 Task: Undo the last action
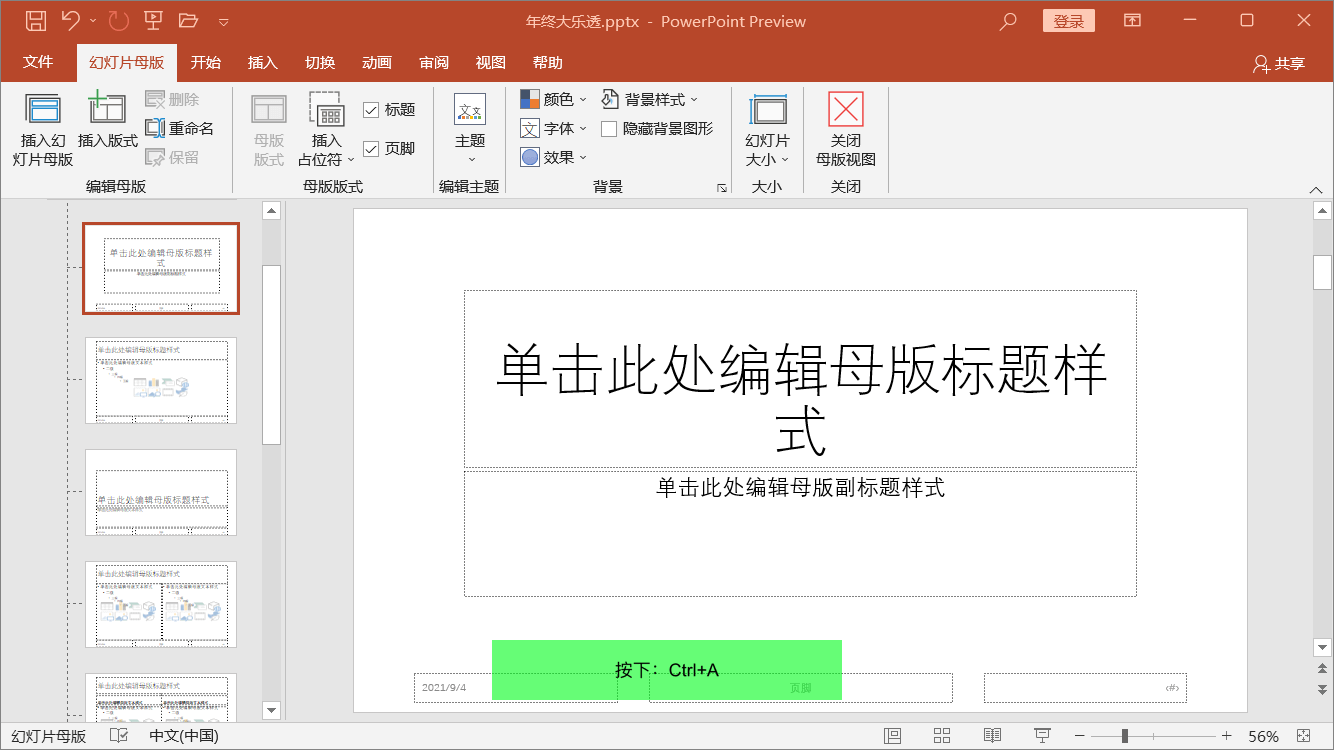(x=70, y=20)
